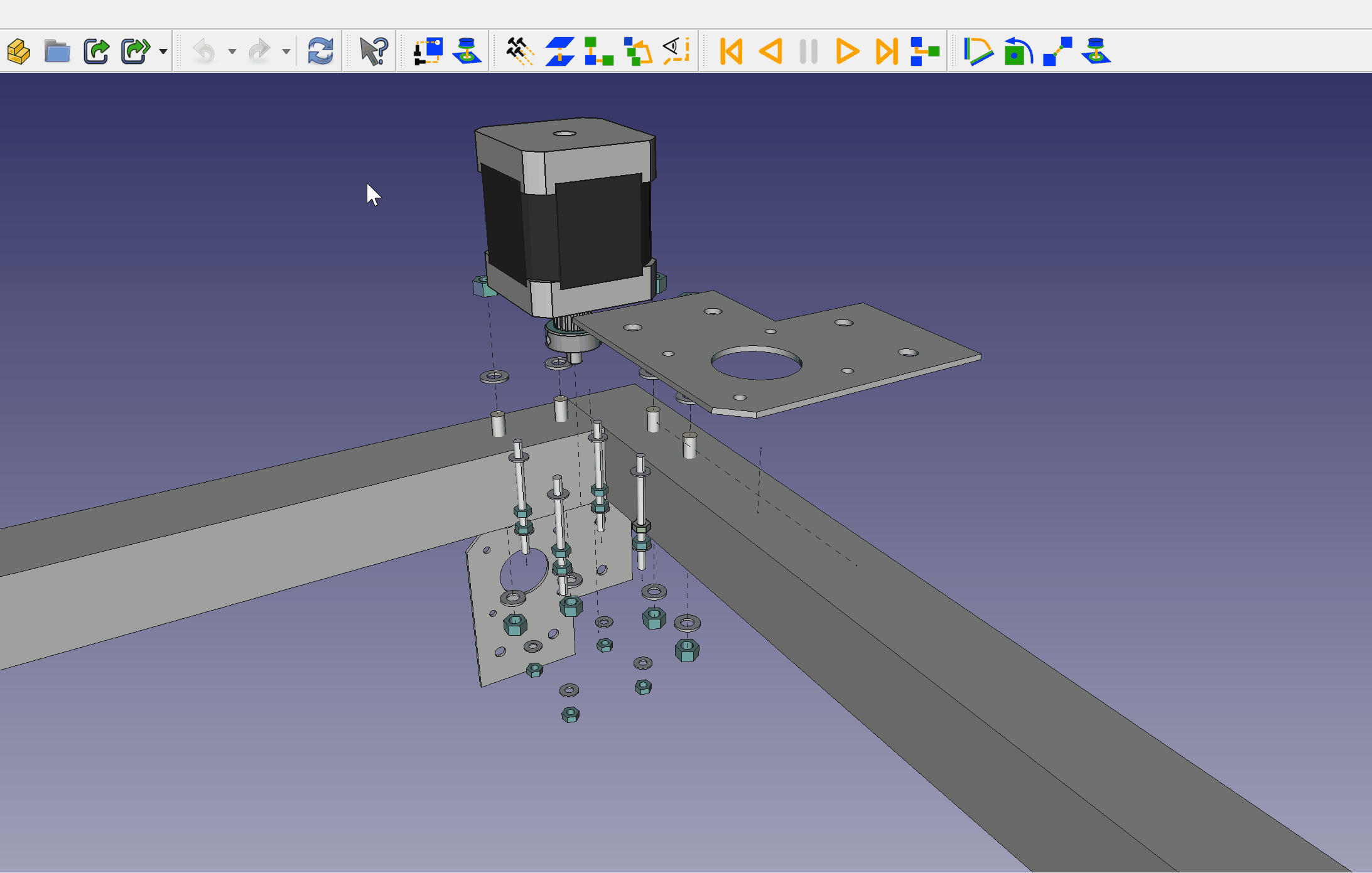Open the redo history dropdown arrow

pyautogui.click(x=286, y=51)
